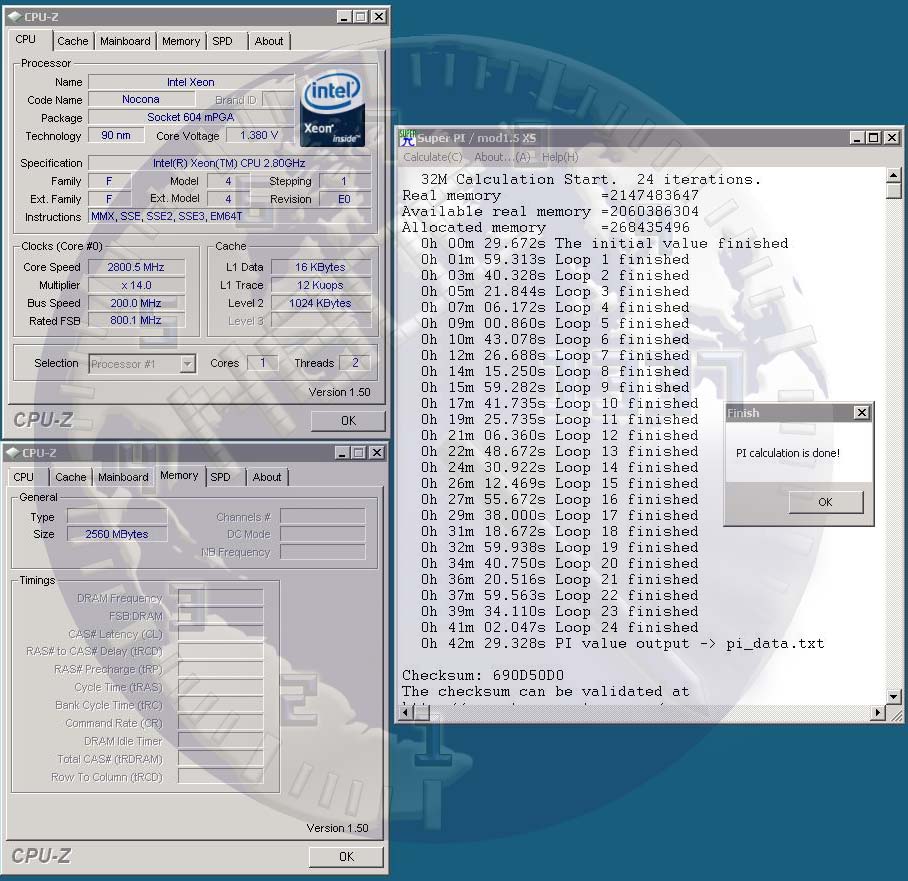Image resolution: width=908 pixels, height=881 pixels.
Task: Minimize the top CPU-Z window
Action: (x=345, y=17)
